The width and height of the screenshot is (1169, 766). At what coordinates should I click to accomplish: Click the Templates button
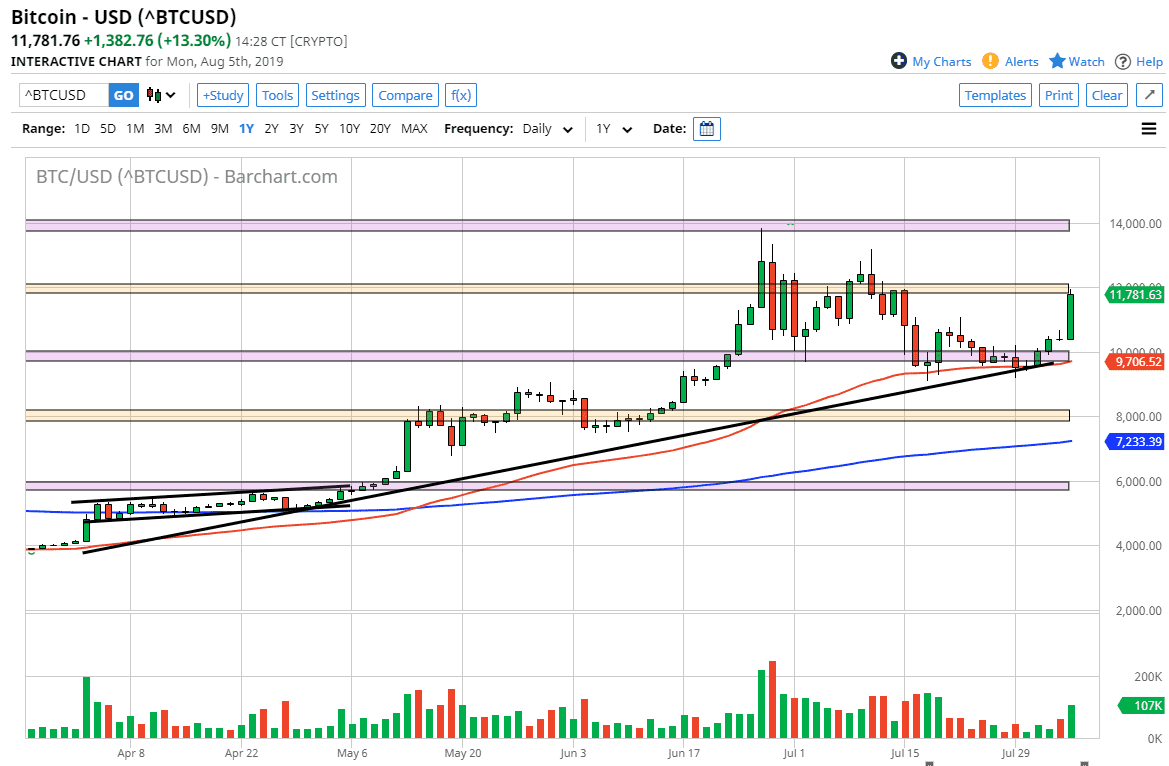coord(995,95)
